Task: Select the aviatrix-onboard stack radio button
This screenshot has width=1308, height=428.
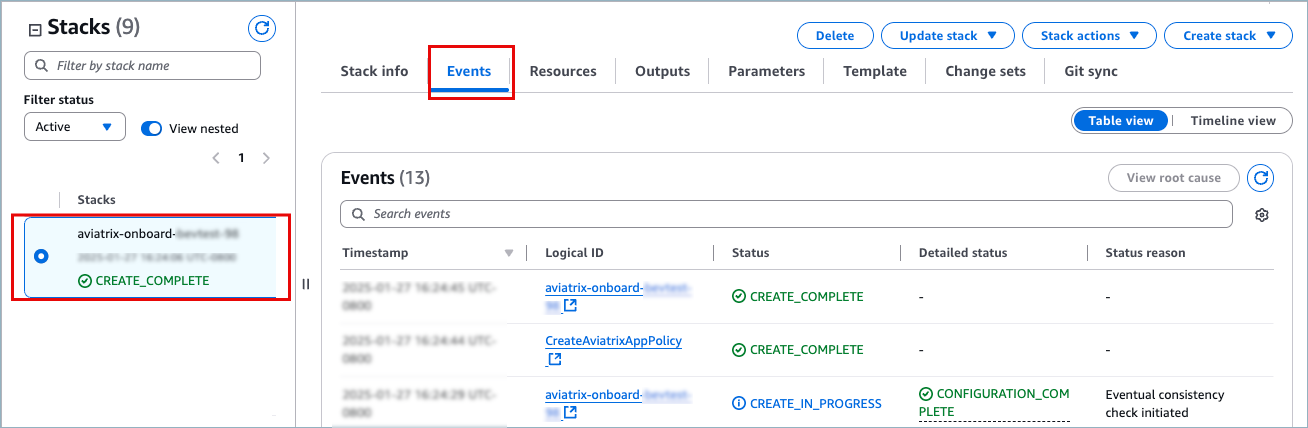Action: (41, 257)
